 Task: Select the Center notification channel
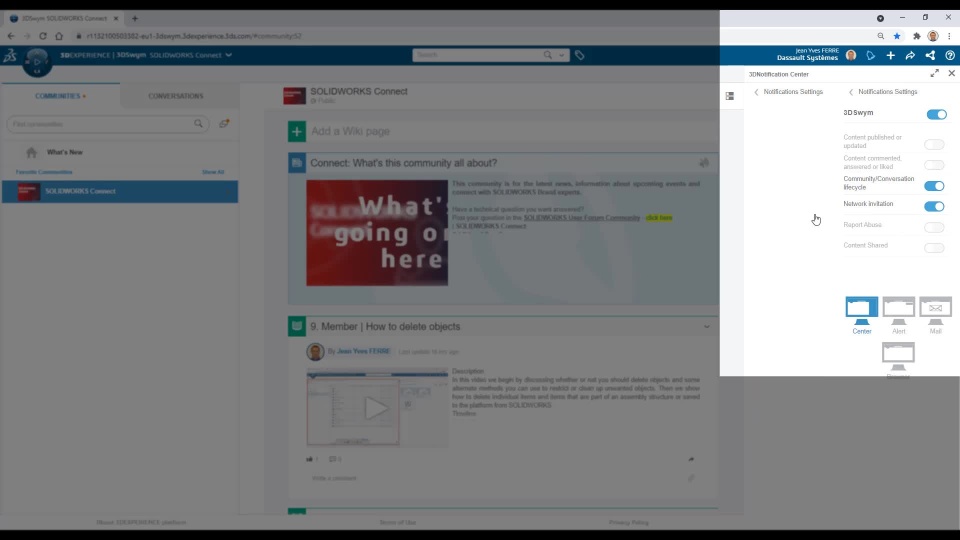861,315
